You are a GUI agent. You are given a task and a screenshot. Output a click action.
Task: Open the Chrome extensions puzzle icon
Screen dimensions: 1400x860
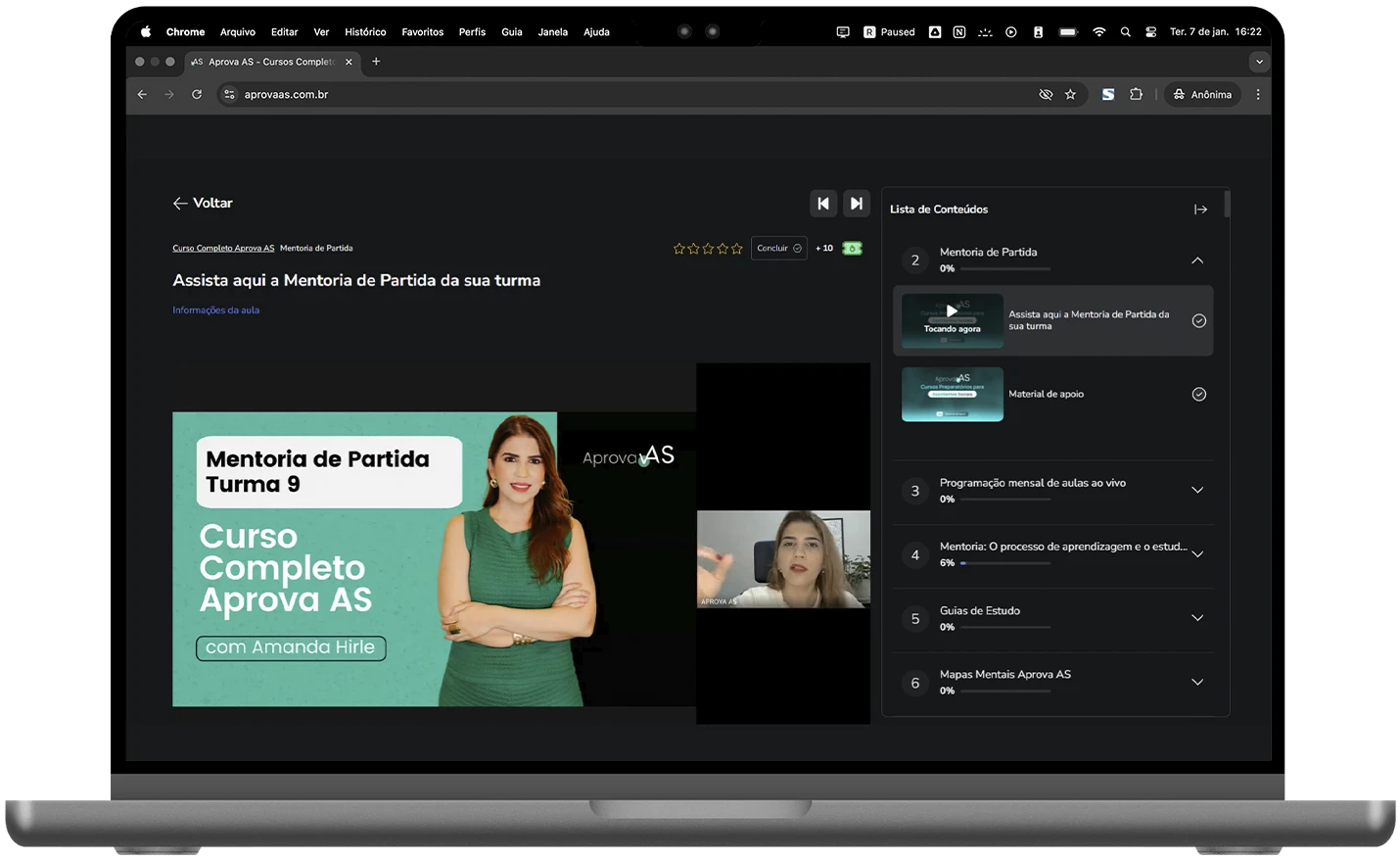point(1136,95)
